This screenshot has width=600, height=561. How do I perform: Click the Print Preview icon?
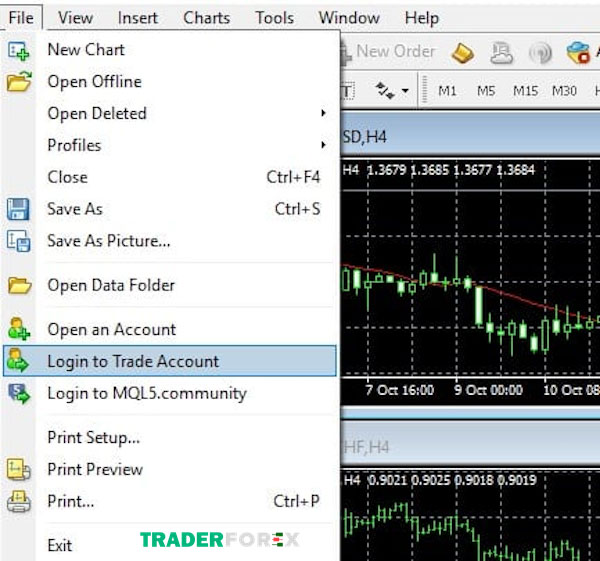click(x=18, y=469)
